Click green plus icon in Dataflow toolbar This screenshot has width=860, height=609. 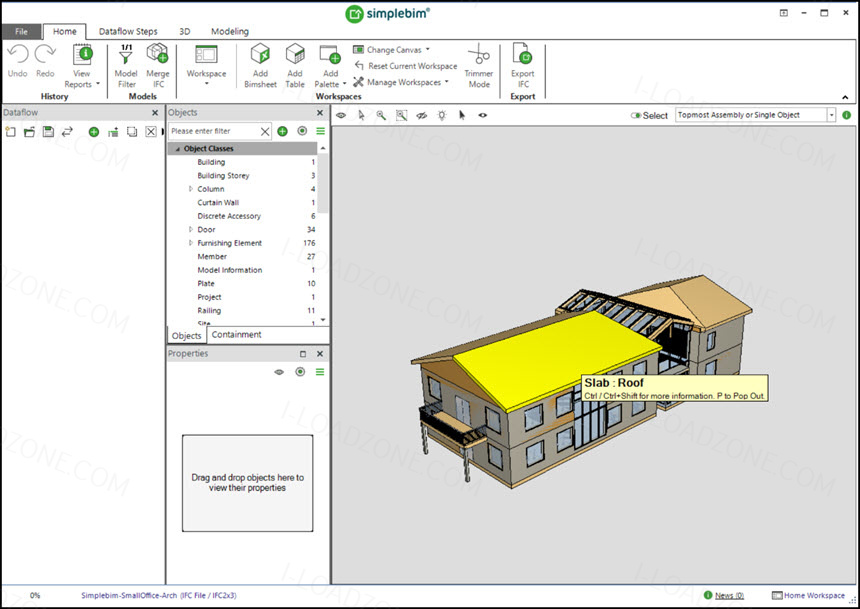click(x=94, y=132)
